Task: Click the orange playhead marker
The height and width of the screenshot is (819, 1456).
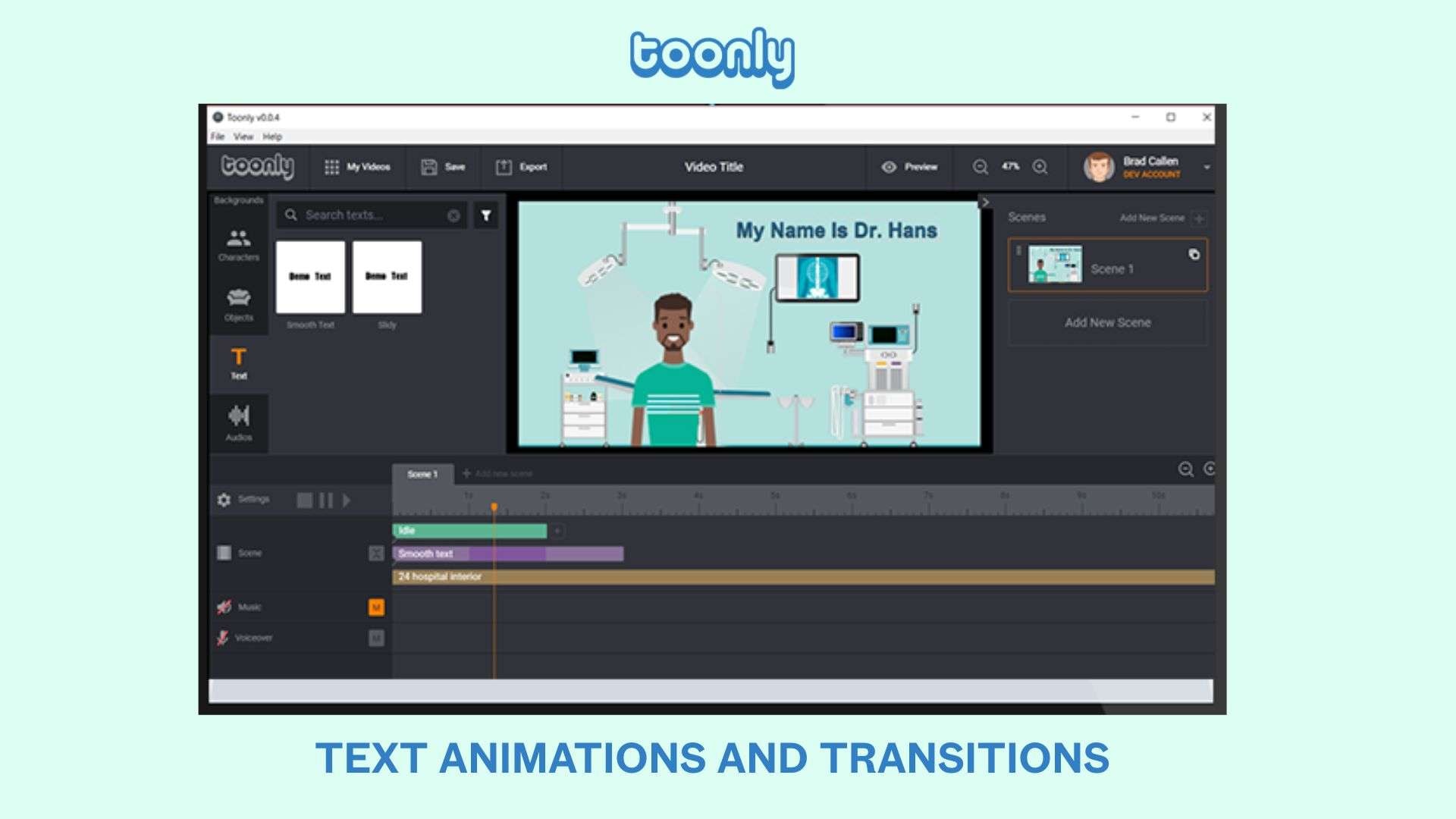Action: 494,507
